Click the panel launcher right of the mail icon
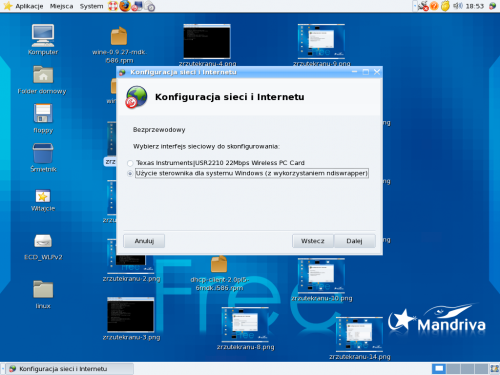 click(150, 6)
